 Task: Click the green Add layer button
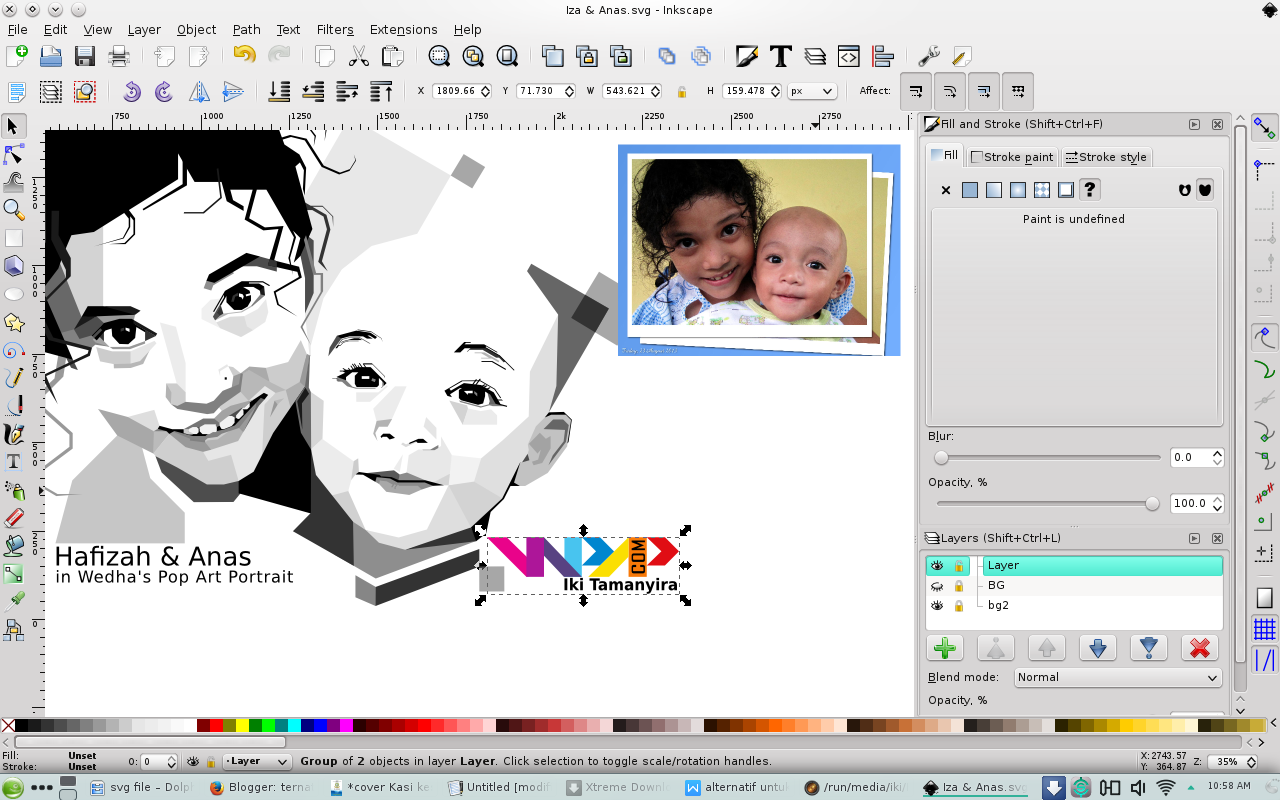(944, 648)
